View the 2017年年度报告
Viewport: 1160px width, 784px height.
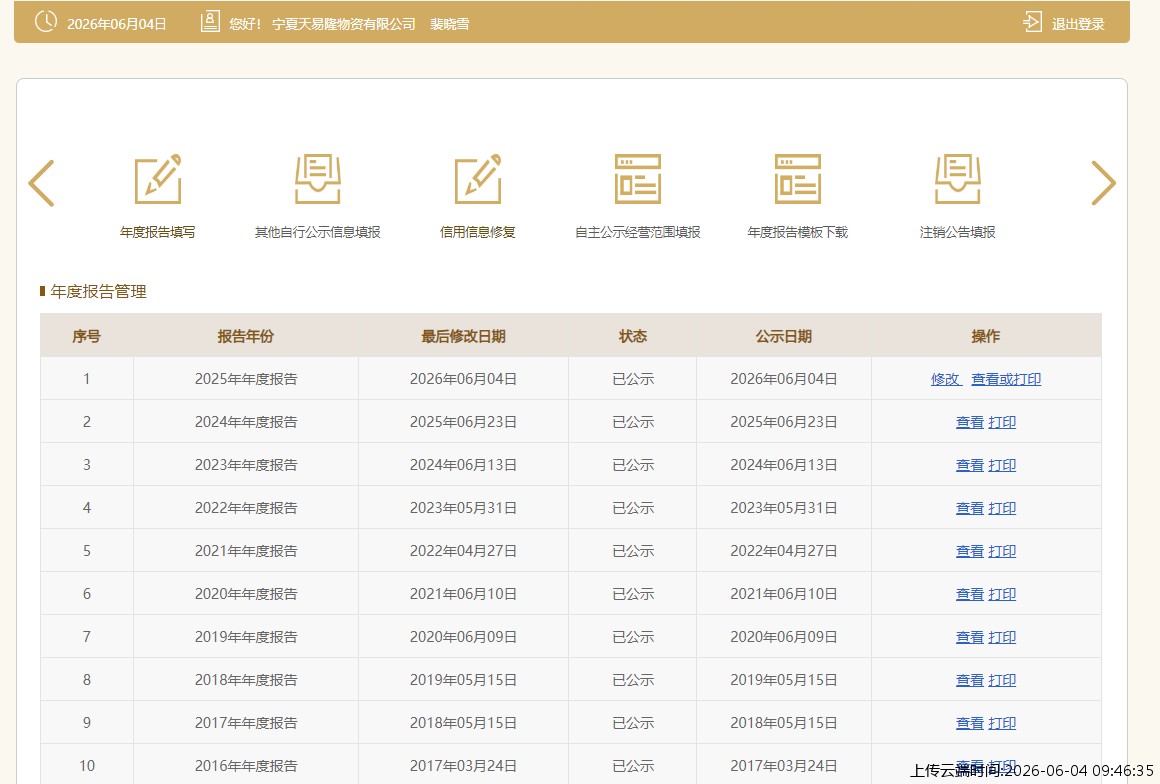tap(970, 723)
